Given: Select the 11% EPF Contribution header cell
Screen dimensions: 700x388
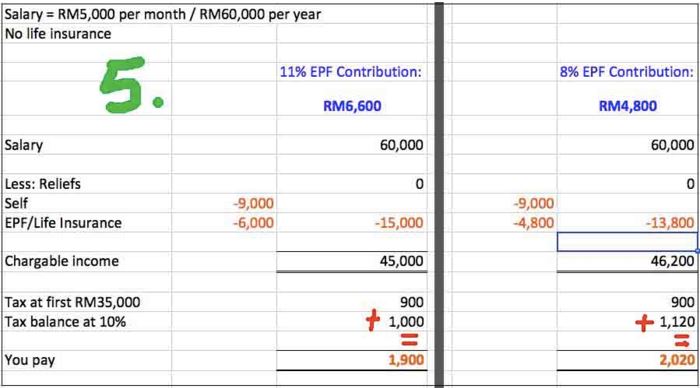Looking at the screenshot, I should click(x=350, y=72).
